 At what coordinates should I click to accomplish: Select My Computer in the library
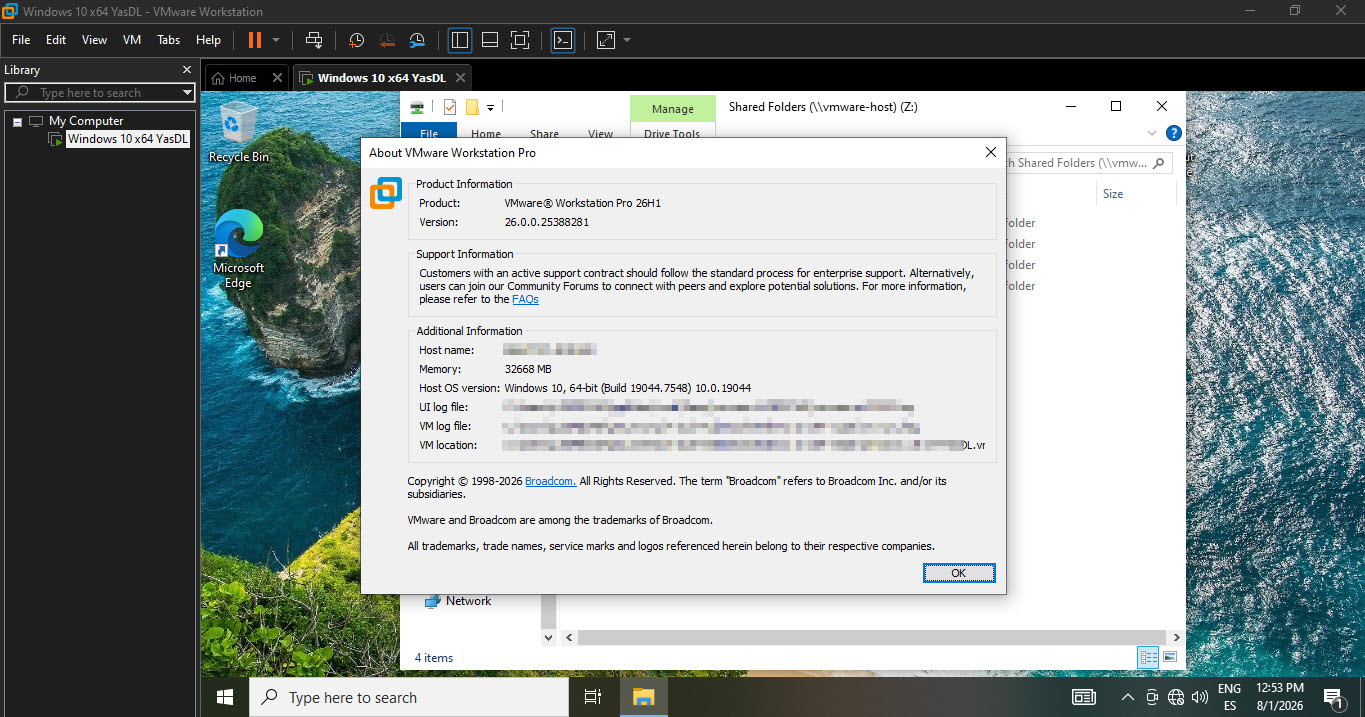click(86, 121)
